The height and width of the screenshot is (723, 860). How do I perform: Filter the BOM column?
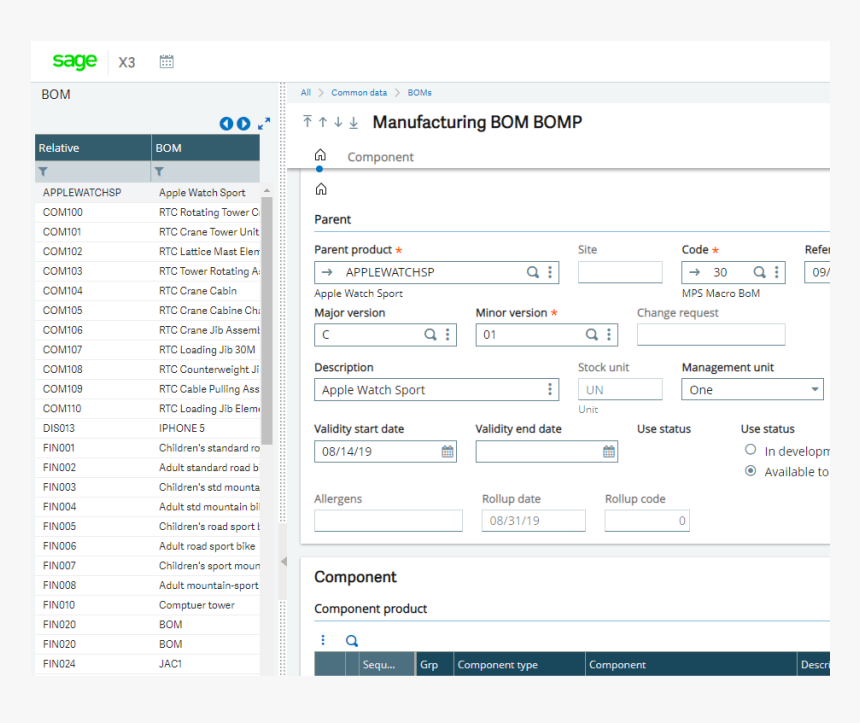click(159, 172)
